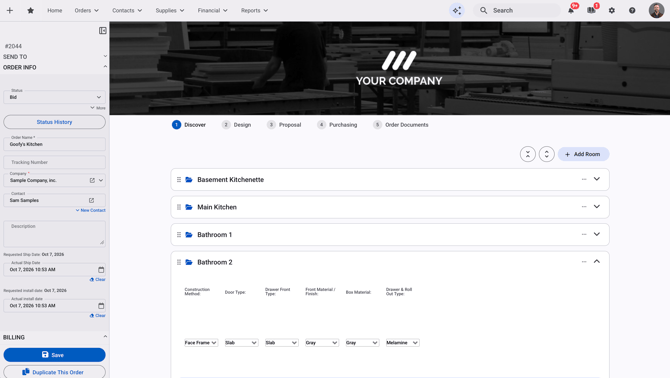The width and height of the screenshot is (670, 378).
Task: Open the help question mark icon
Action: click(632, 10)
